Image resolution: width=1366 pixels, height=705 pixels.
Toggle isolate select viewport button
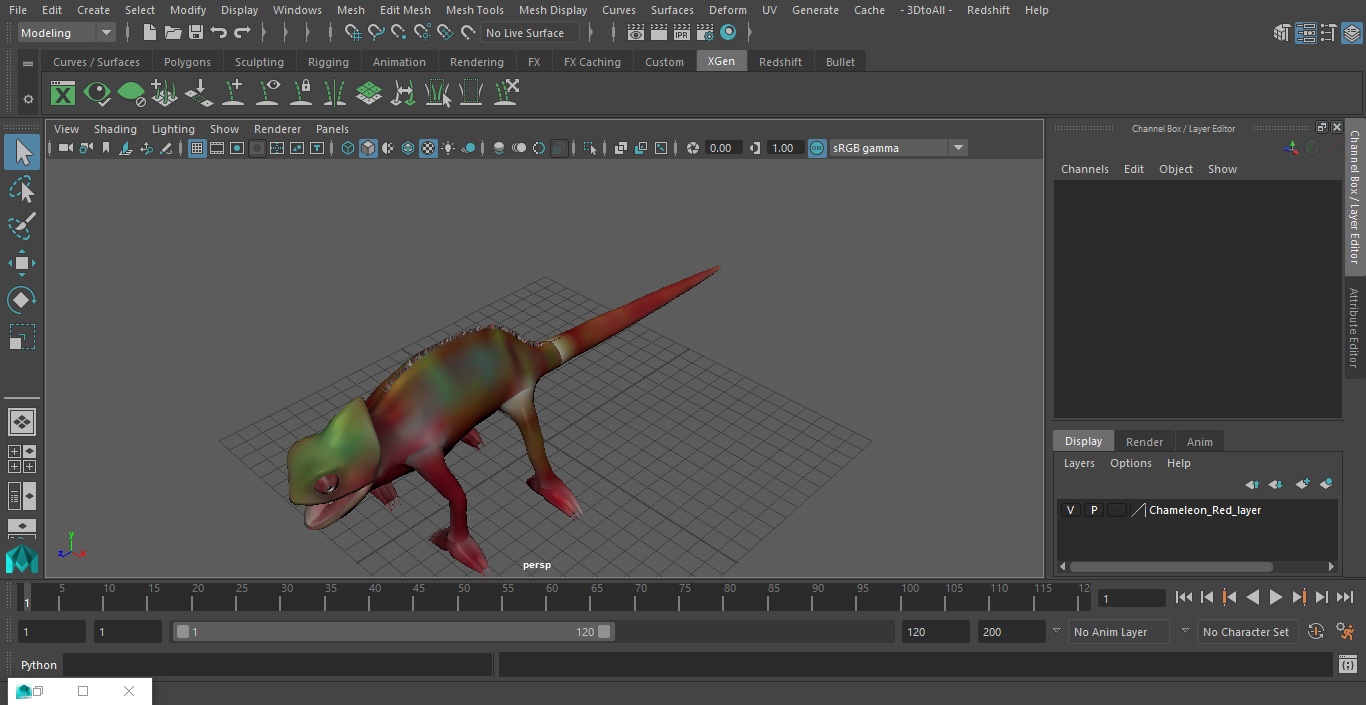(x=589, y=148)
